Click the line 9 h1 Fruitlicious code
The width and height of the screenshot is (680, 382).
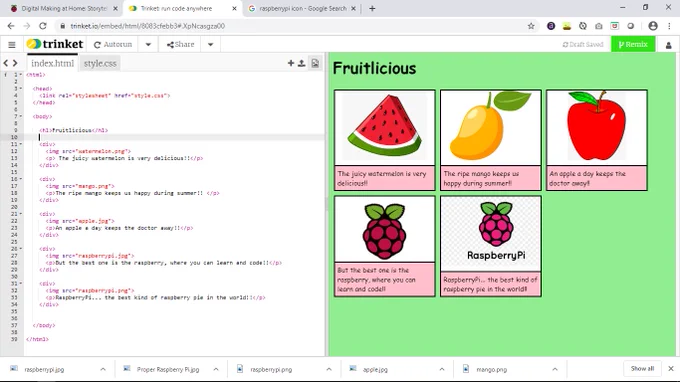(x=73, y=130)
